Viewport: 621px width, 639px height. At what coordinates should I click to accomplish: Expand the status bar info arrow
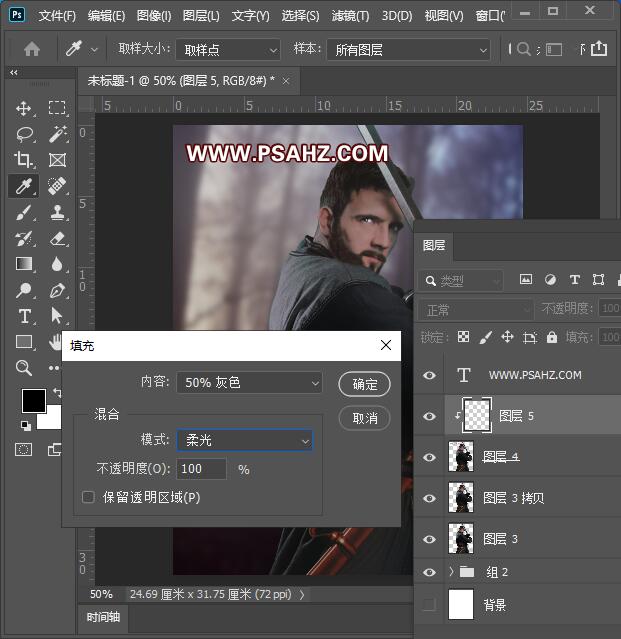click(302, 595)
